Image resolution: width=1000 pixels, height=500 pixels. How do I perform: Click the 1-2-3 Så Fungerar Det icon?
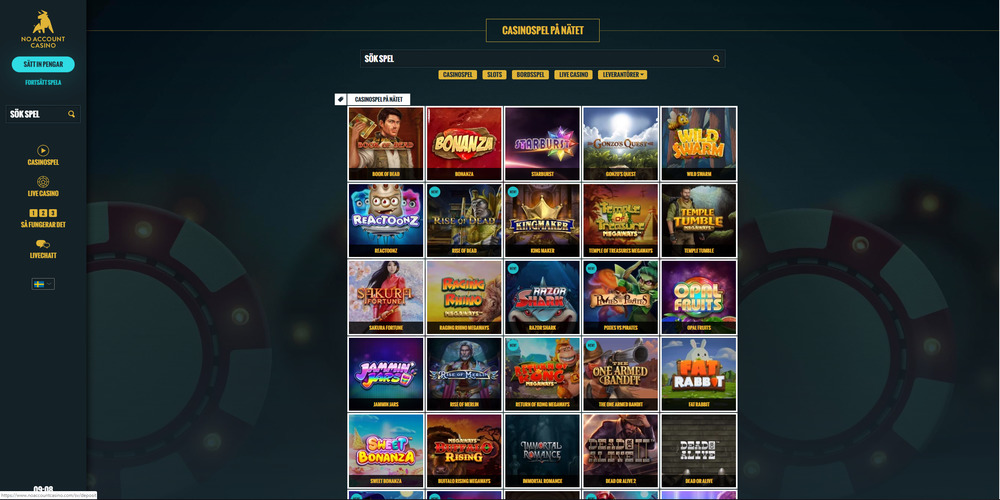click(x=43, y=213)
